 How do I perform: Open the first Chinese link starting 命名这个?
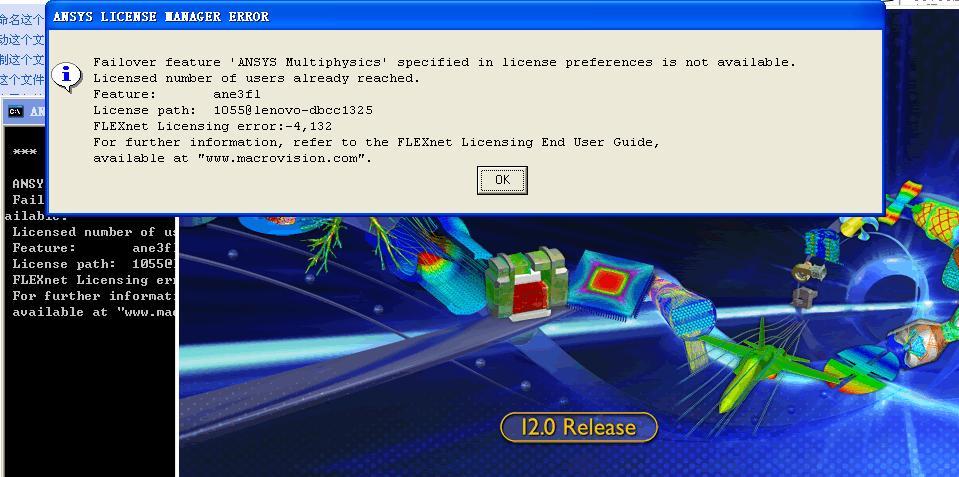(x=22, y=20)
